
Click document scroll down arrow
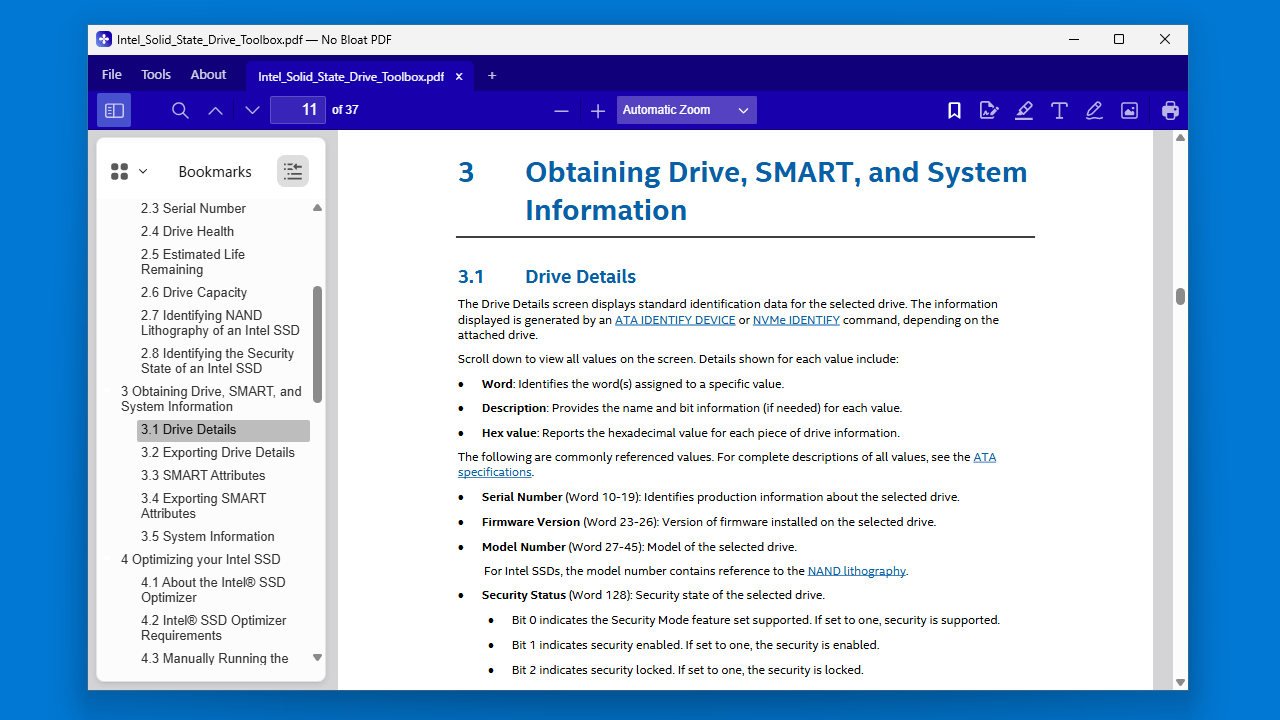coord(1180,682)
